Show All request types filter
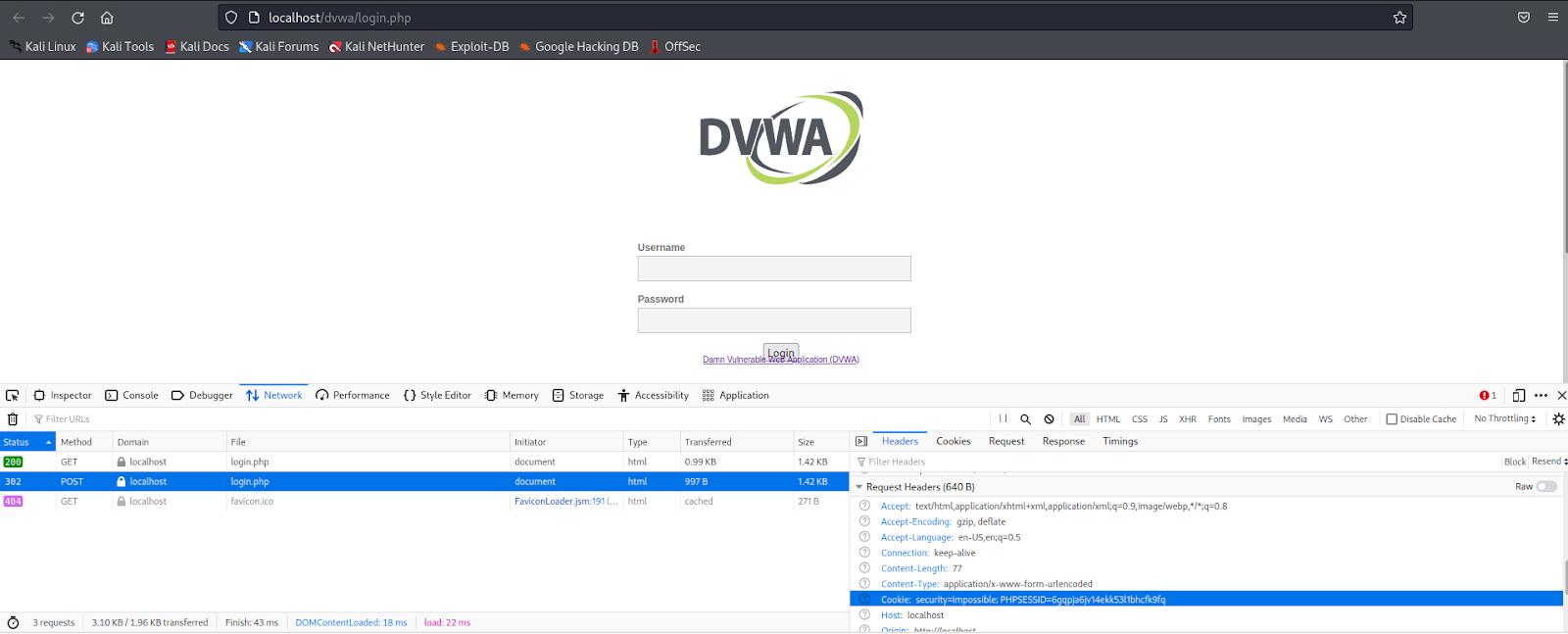This screenshot has height=634, width=1568. click(x=1080, y=419)
